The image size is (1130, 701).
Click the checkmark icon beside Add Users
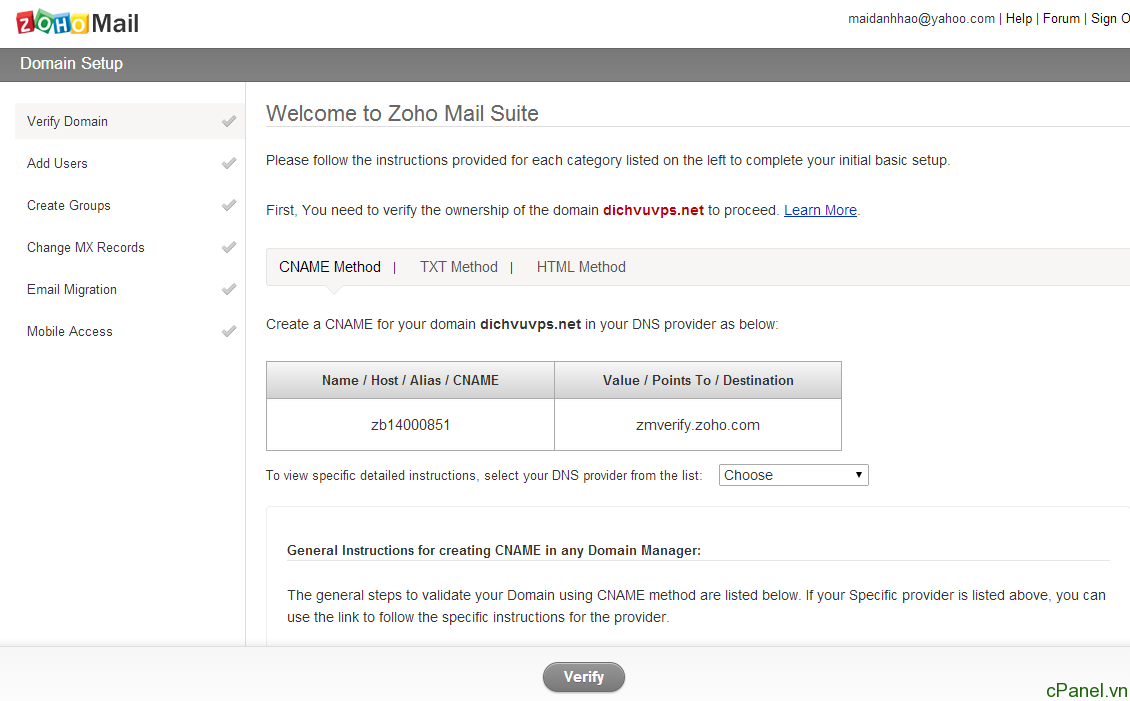pyautogui.click(x=228, y=163)
